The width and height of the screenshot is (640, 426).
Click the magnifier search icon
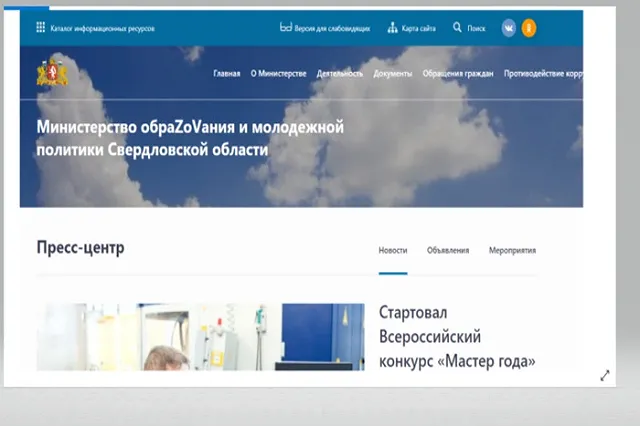[457, 27]
